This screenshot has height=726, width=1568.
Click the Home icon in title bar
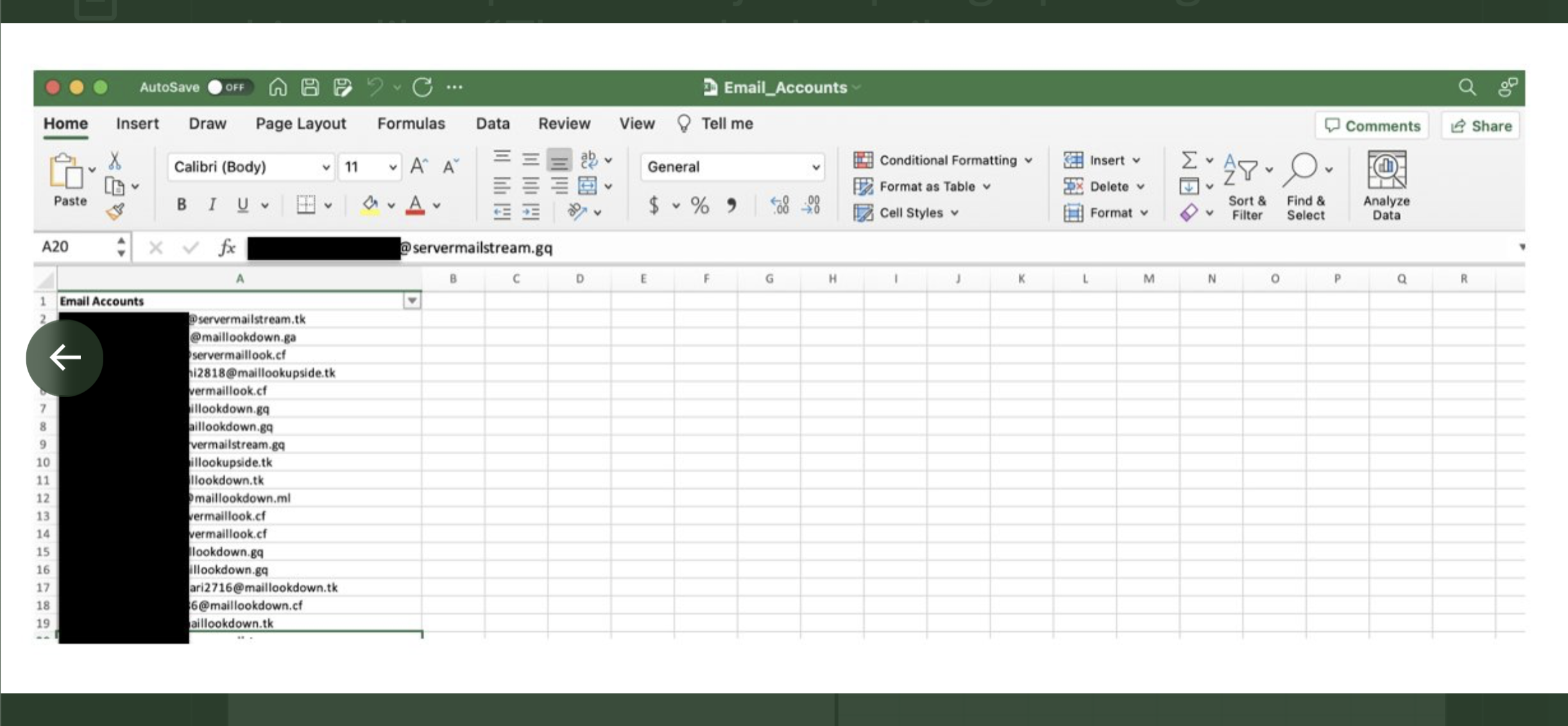(278, 87)
